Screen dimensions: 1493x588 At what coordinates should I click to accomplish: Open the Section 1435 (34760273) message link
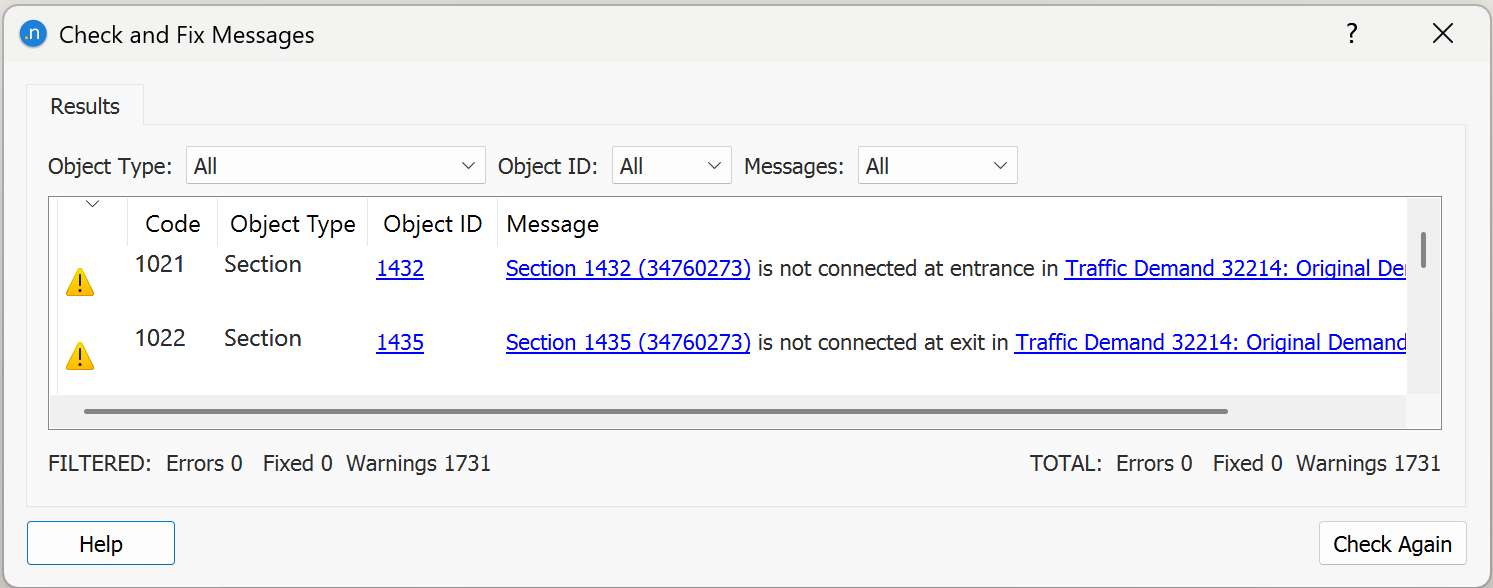(628, 342)
